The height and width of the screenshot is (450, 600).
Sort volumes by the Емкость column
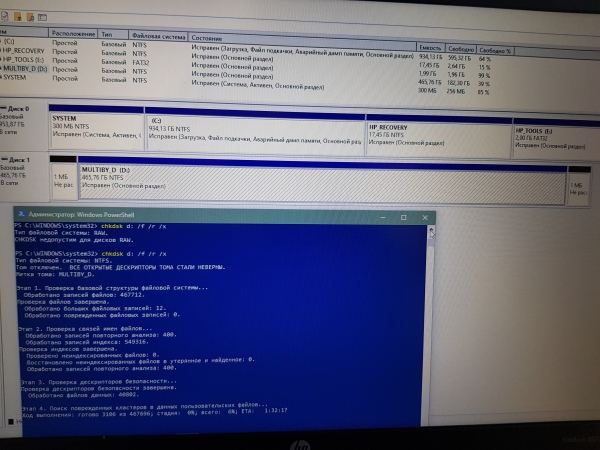click(432, 48)
